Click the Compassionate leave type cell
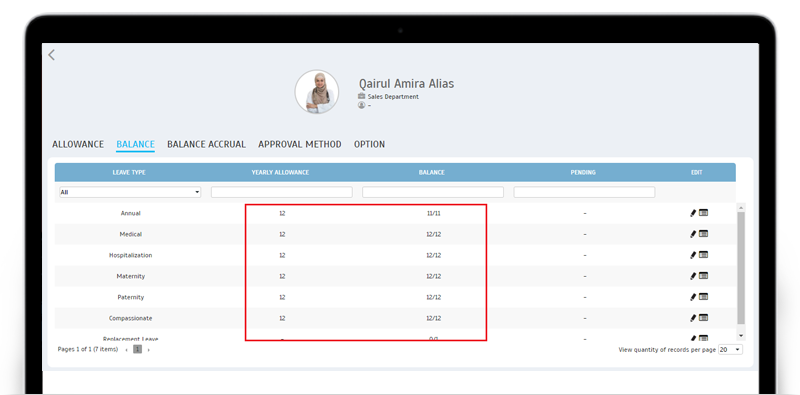 click(131, 318)
